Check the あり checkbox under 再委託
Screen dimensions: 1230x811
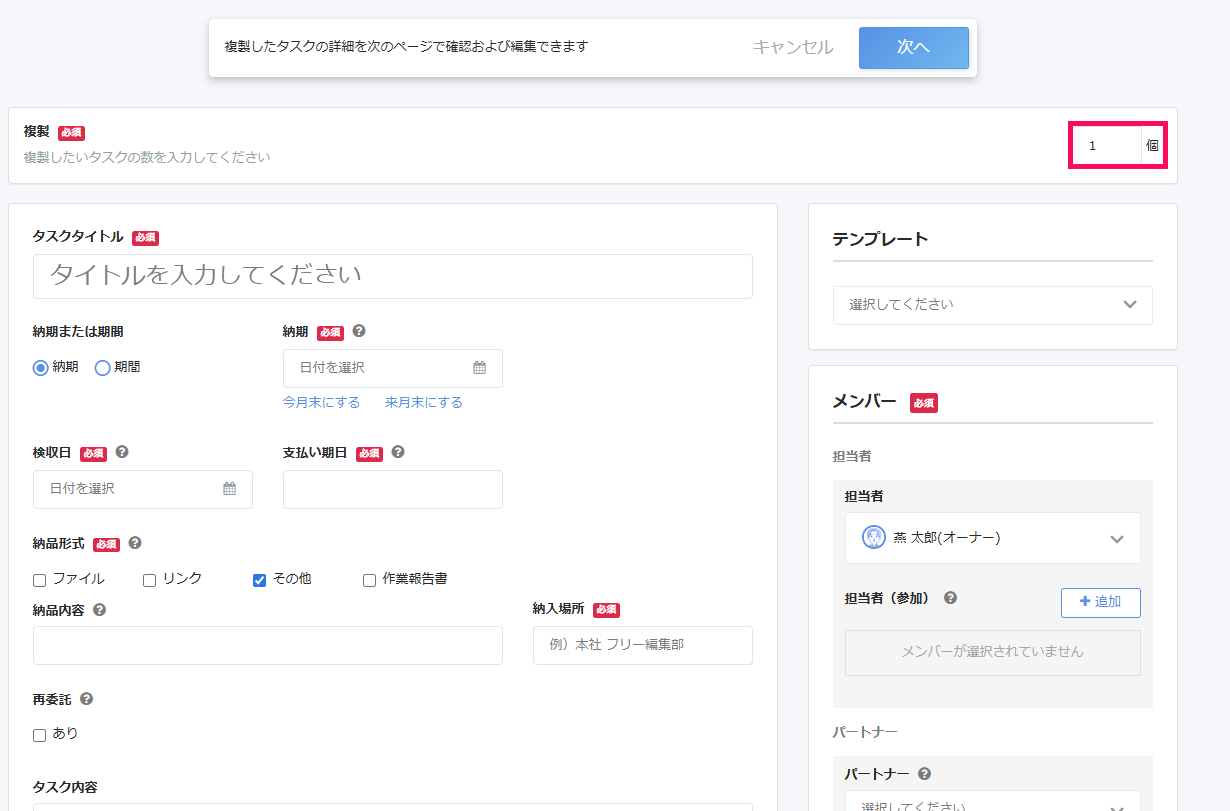40,735
